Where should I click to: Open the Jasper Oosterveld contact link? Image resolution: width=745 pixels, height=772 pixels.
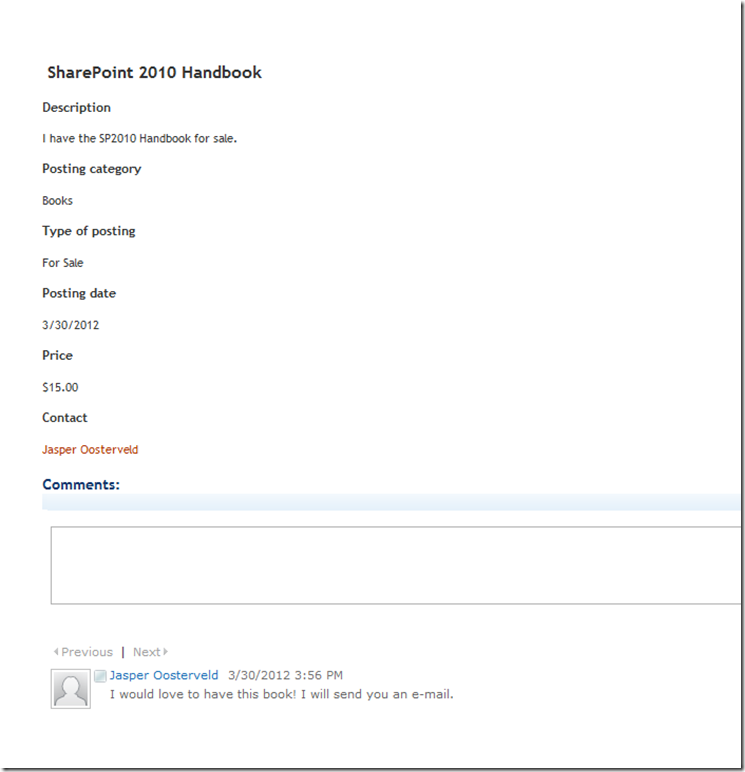[90, 450]
